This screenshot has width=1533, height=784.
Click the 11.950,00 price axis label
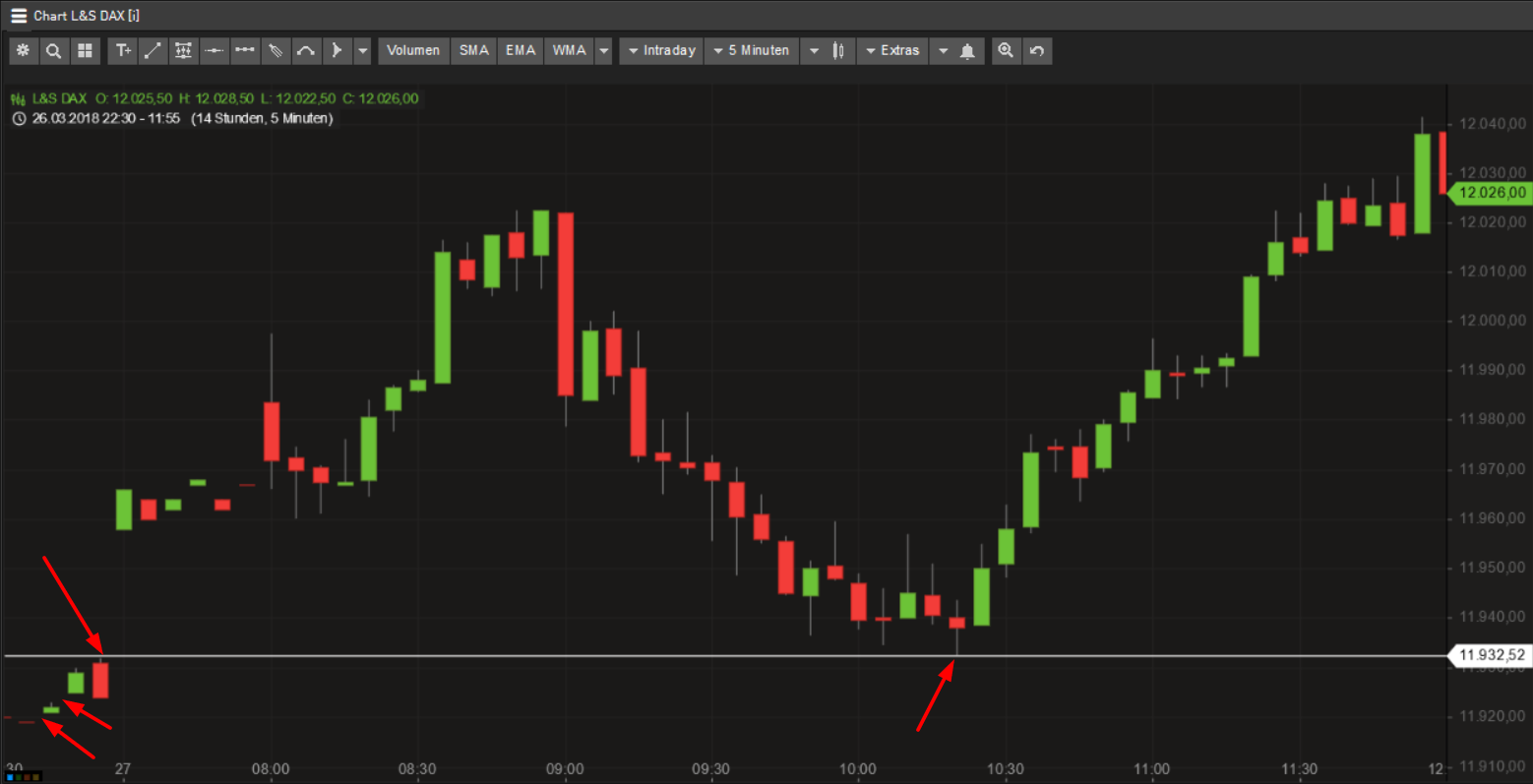pos(1493,568)
